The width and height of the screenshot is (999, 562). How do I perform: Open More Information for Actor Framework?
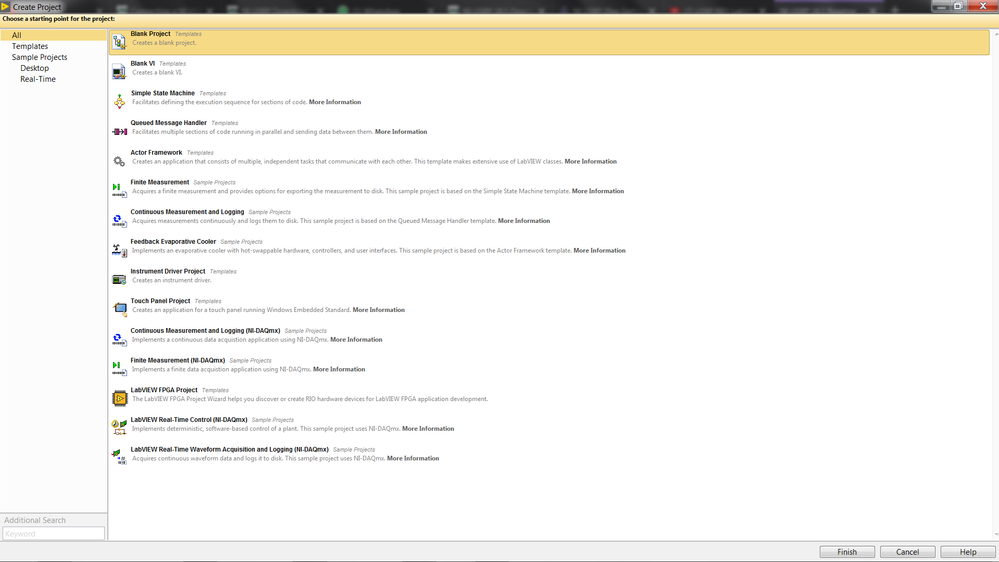coord(591,161)
